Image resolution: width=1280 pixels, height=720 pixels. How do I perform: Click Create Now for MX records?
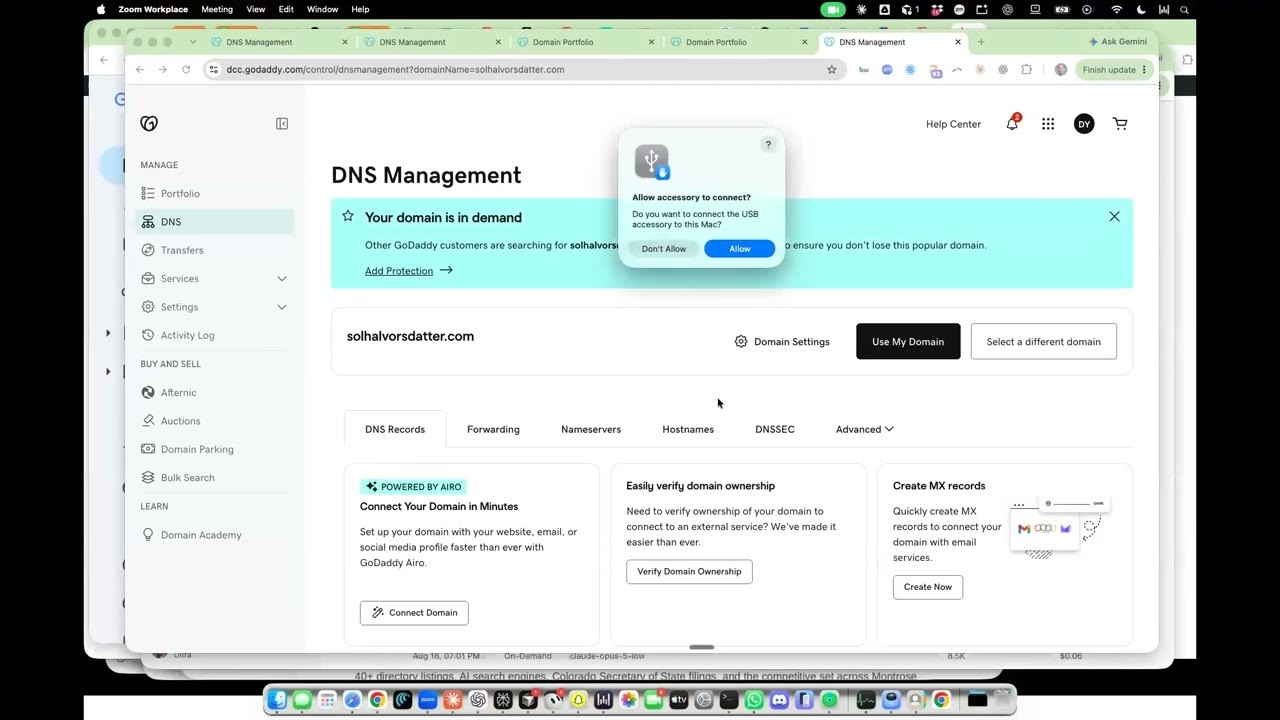click(928, 587)
